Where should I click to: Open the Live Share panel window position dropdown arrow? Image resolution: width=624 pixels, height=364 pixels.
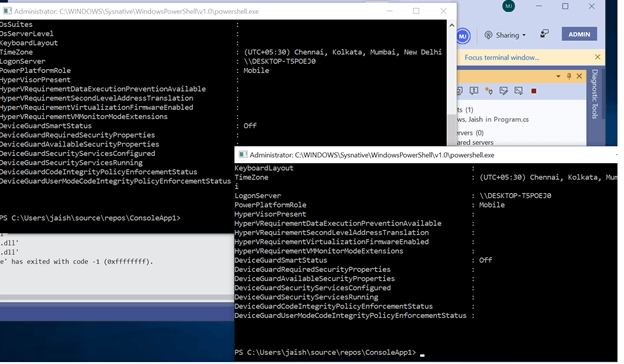pos(558,76)
